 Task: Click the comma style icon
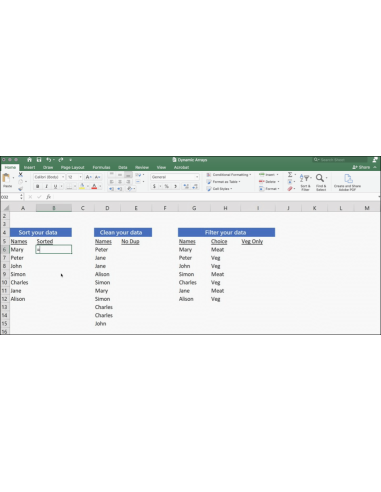point(175,186)
